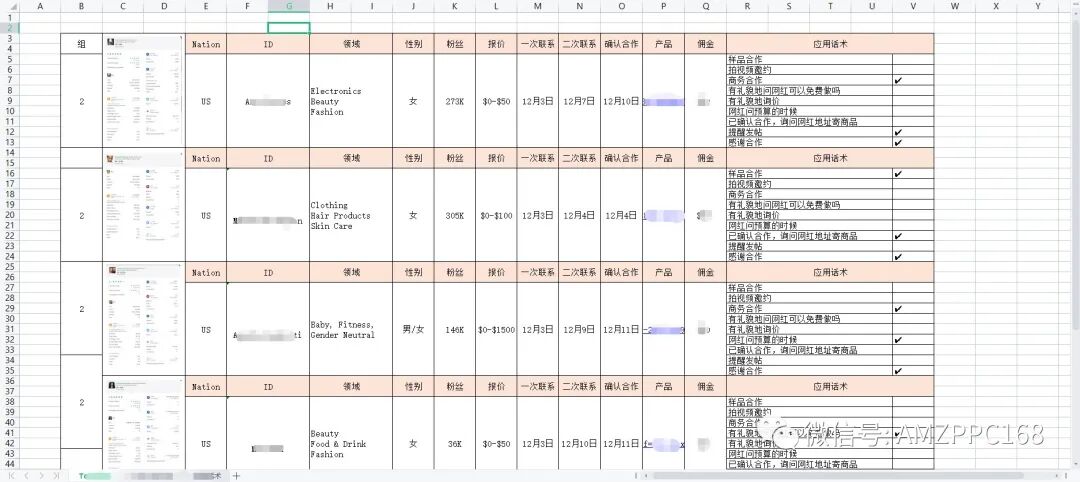Select the '12月9日' second contact cell
The height and width of the screenshot is (482, 1080).
tap(579, 330)
